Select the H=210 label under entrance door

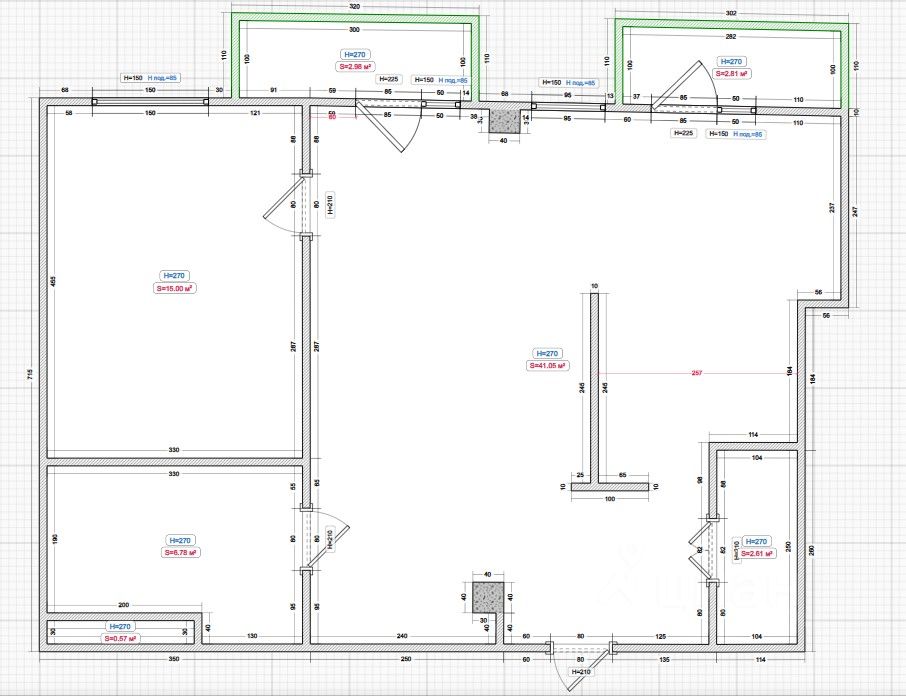coord(581,672)
